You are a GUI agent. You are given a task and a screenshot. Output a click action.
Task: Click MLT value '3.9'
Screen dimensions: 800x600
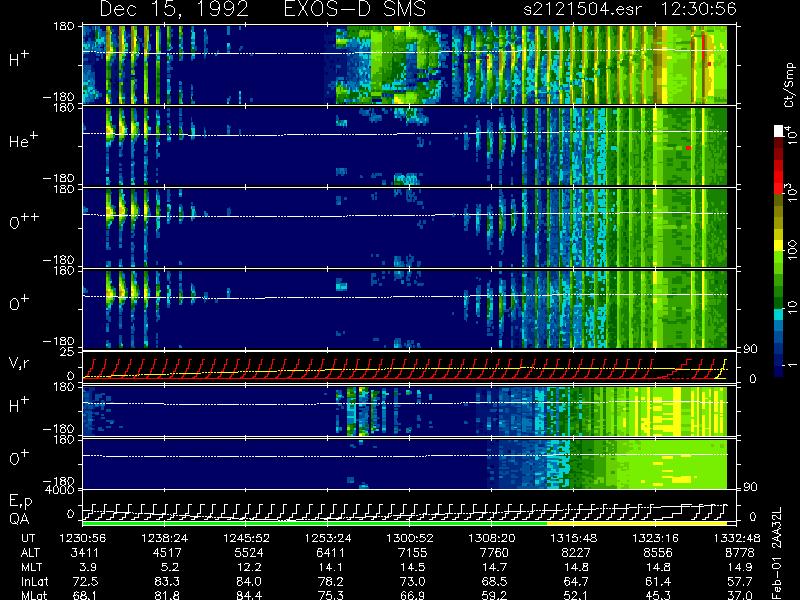(x=88, y=567)
